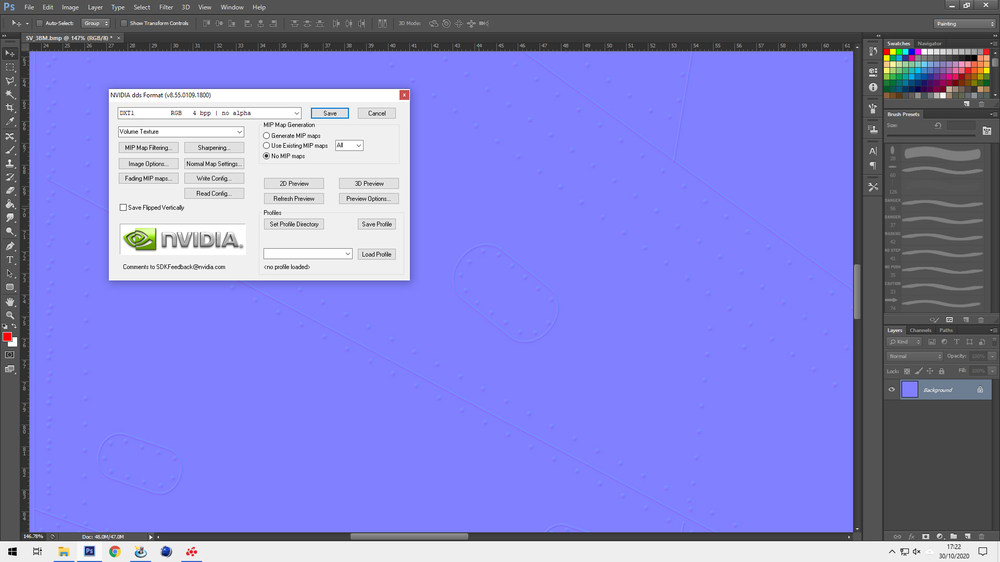Open the Image menu
Image resolution: width=1000 pixels, height=562 pixels.
[x=70, y=7]
